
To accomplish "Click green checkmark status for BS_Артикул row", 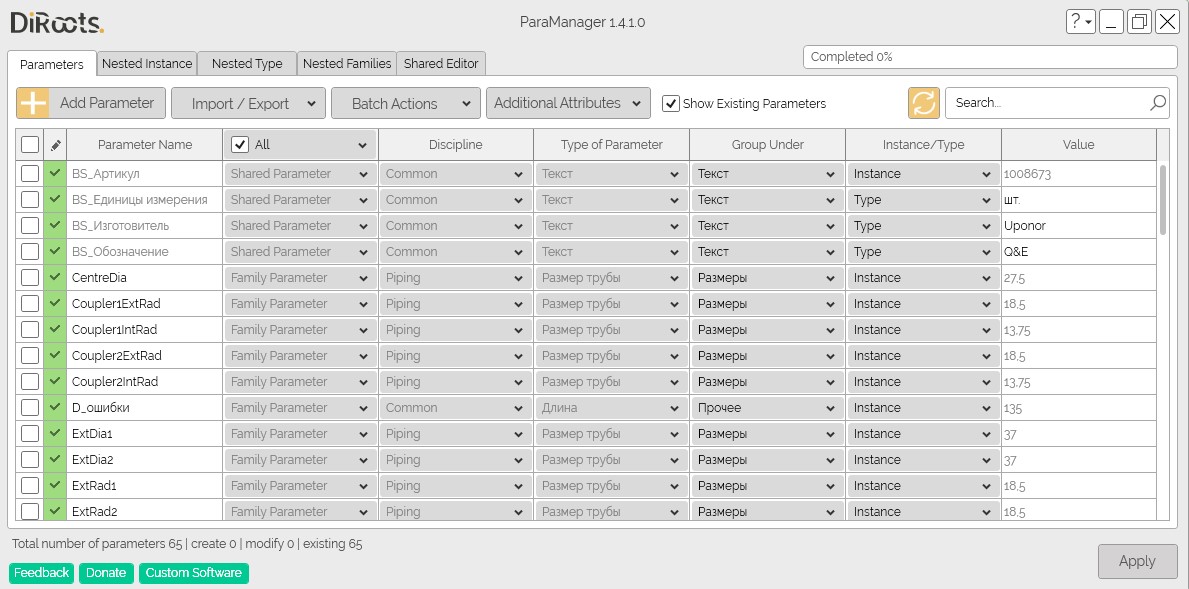I will pos(55,174).
